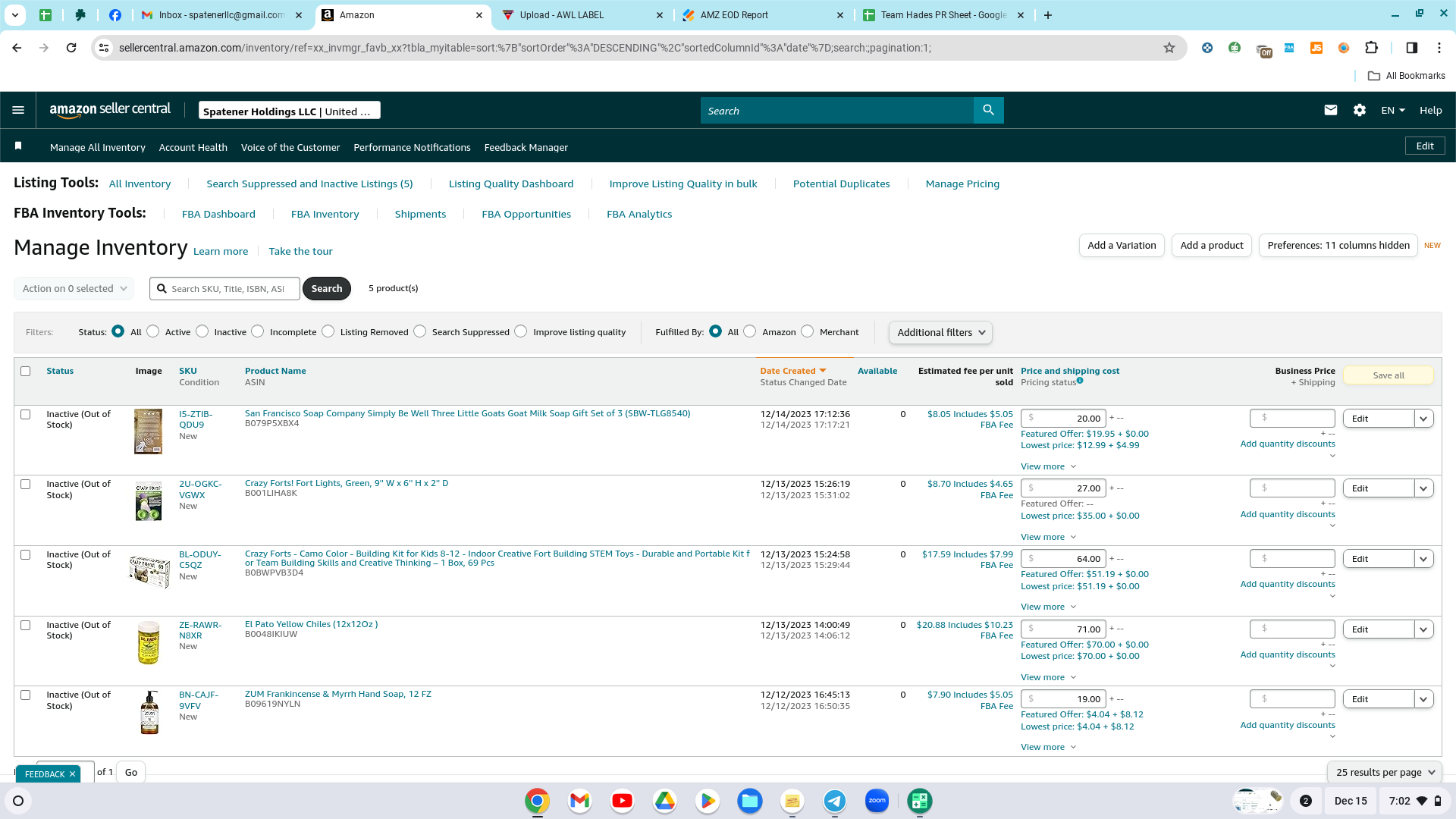The image size is (1456, 819).
Task: Choose the Inactive status filter radio
Action: pos(202,331)
